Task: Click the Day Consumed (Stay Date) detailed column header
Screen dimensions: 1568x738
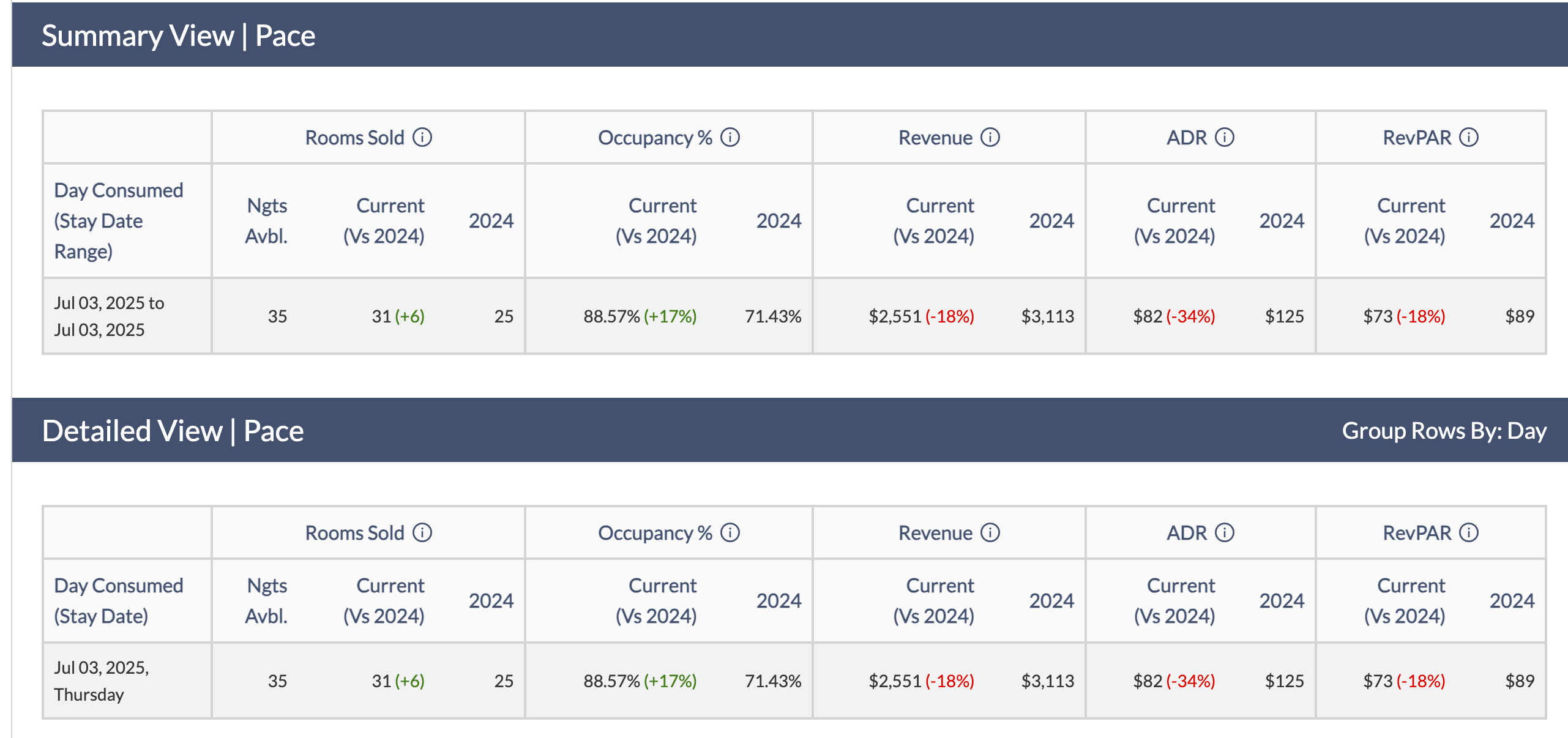Action: (118, 600)
